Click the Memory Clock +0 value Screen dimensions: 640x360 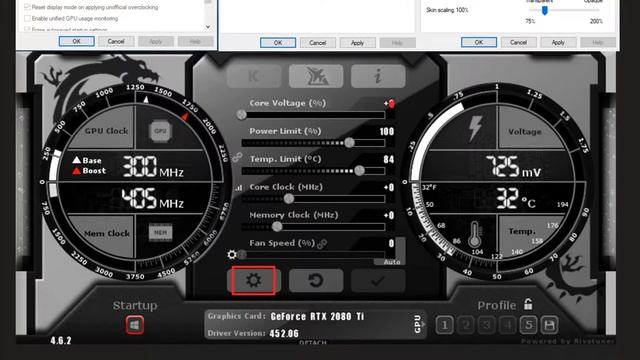389,215
